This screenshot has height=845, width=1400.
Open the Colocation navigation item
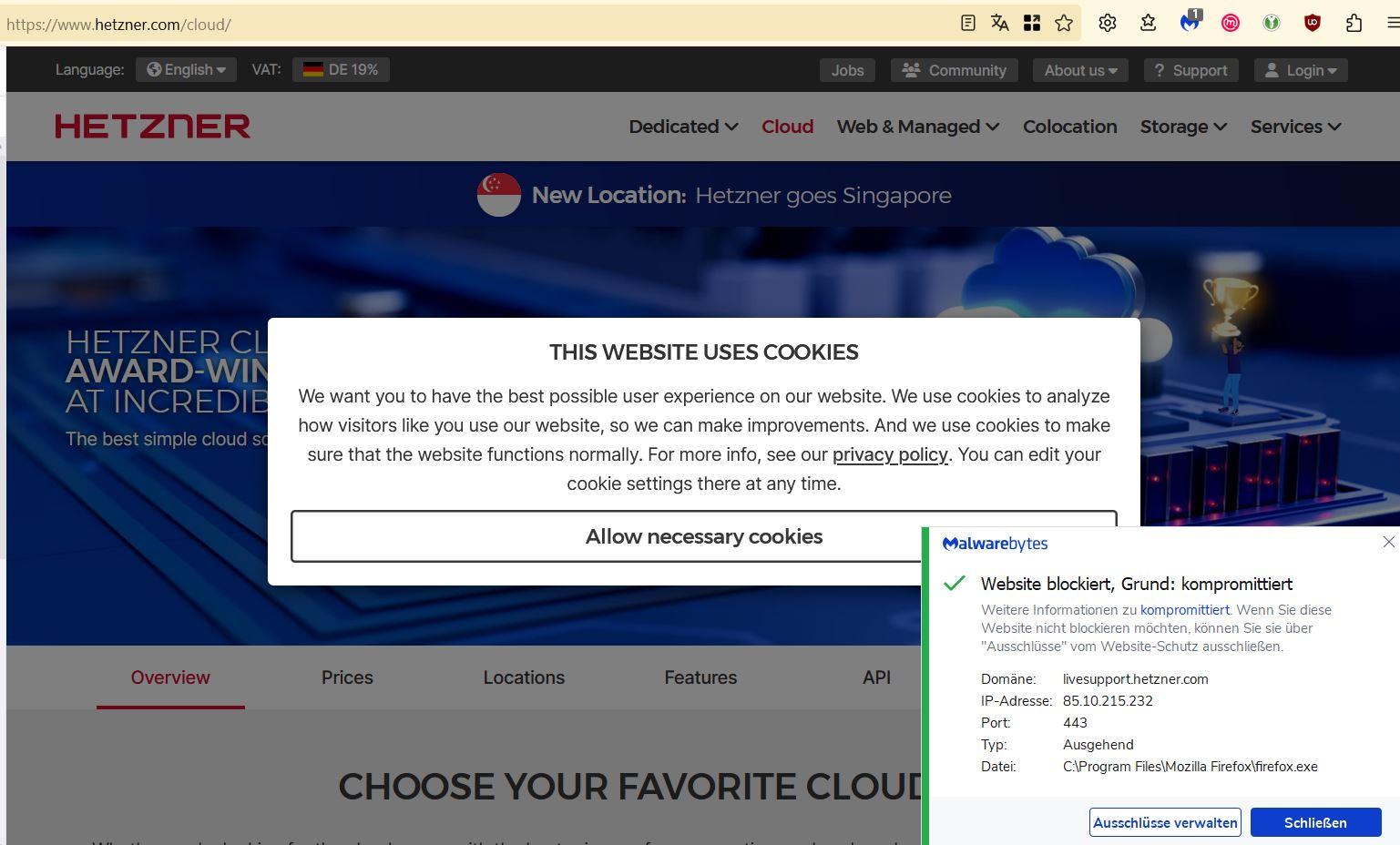(x=1069, y=127)
